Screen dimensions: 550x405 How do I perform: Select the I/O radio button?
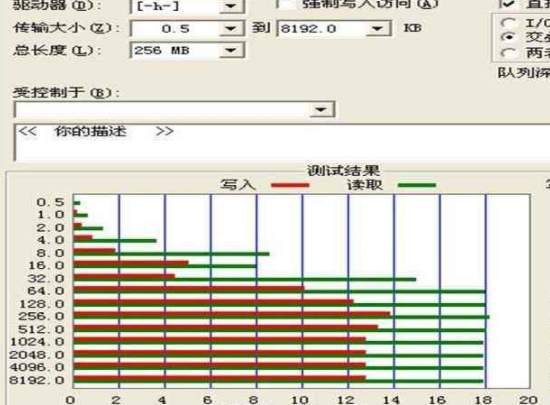click(508, 23)
